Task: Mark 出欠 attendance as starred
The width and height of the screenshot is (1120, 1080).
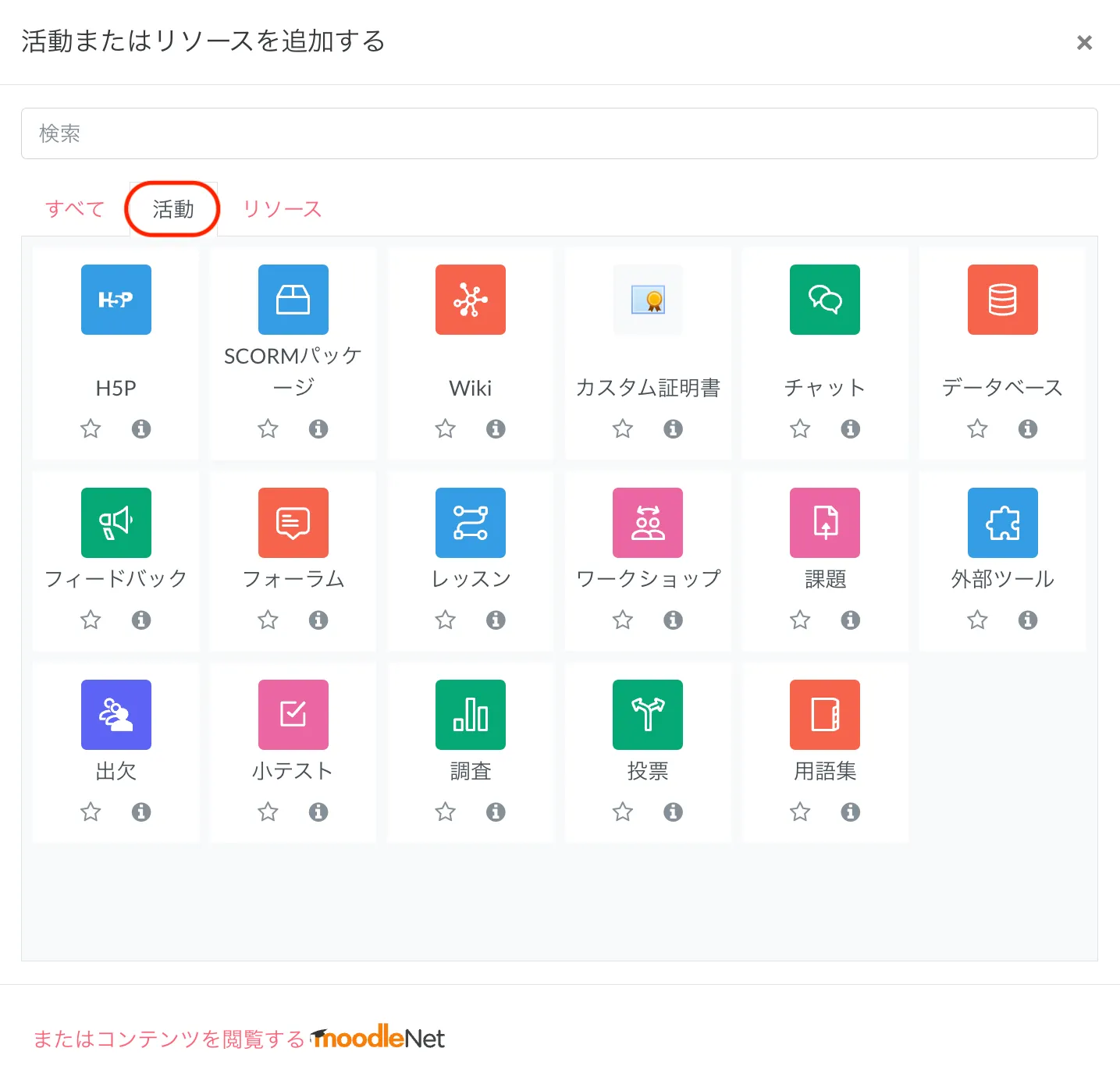Action: (x=91, y=812)
